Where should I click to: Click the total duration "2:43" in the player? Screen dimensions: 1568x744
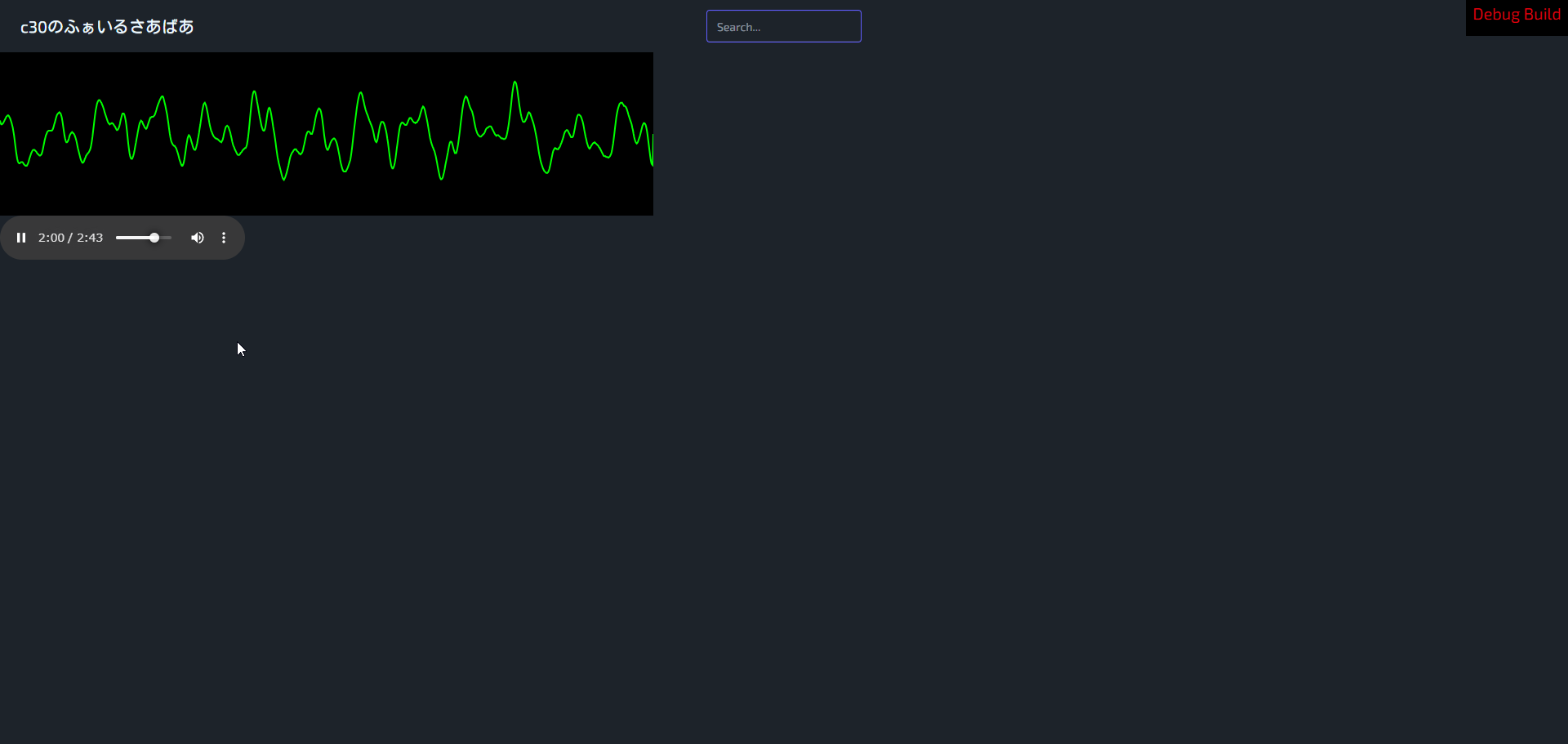tap(90, 238)
